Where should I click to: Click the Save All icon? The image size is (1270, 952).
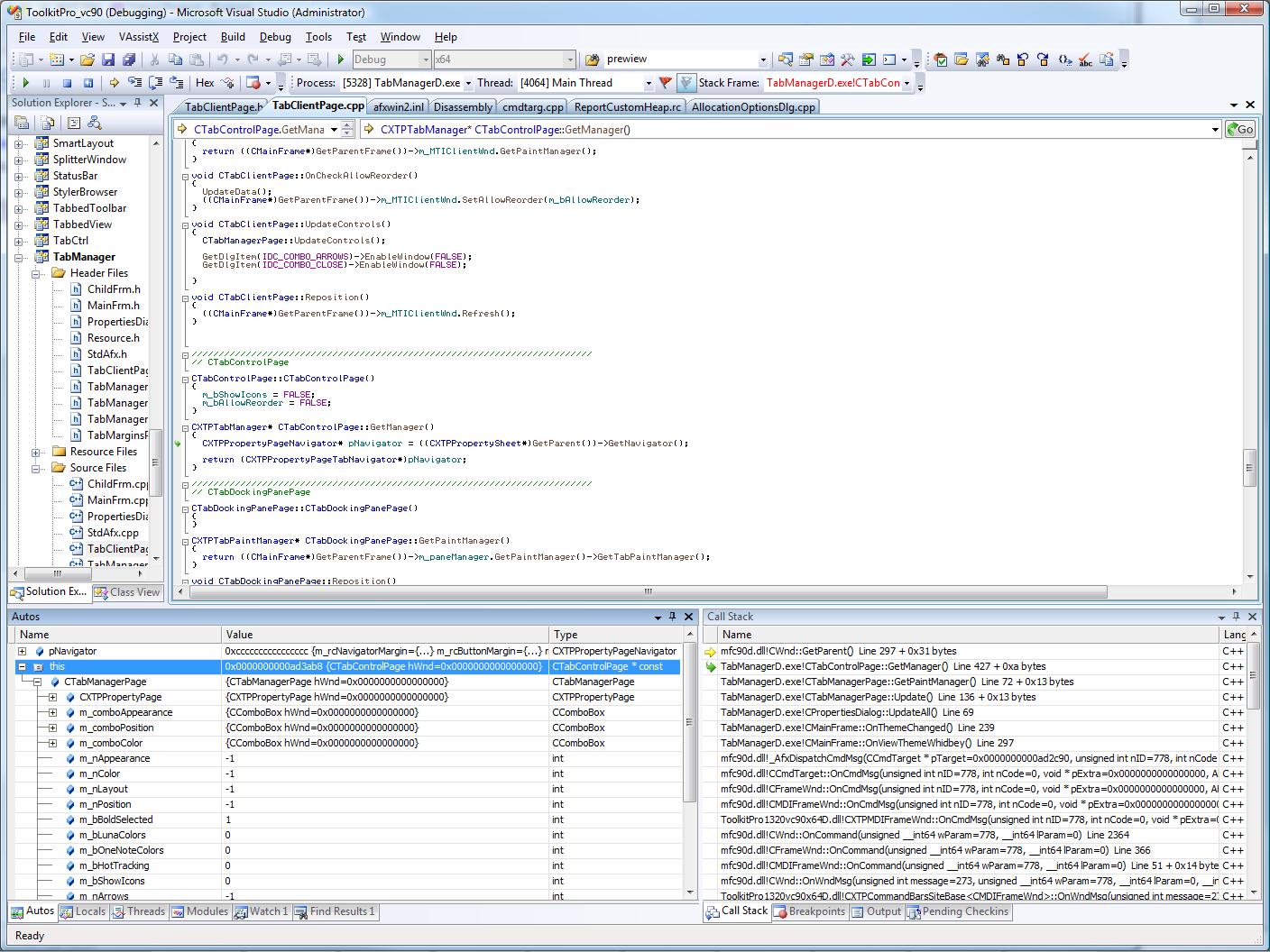pyautogui.click(x=128, y=59)
